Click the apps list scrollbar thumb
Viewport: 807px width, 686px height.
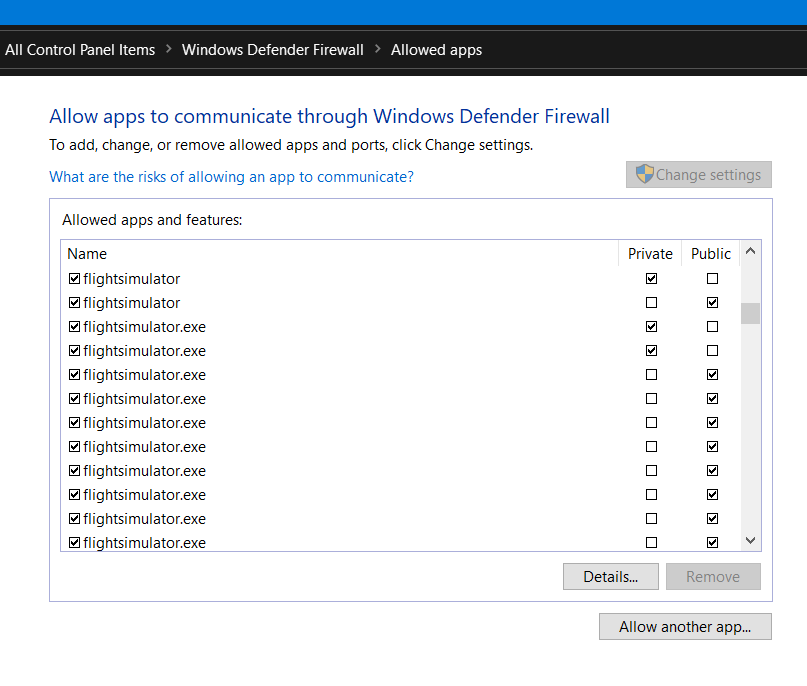750,313
